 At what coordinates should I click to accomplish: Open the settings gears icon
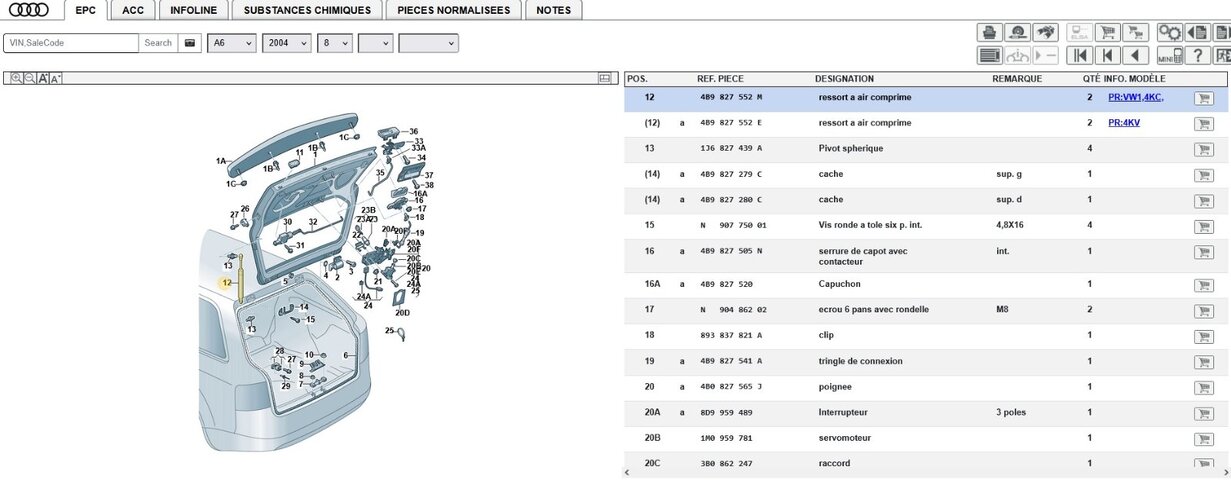pyautogui.click(x=1169, y=32)
